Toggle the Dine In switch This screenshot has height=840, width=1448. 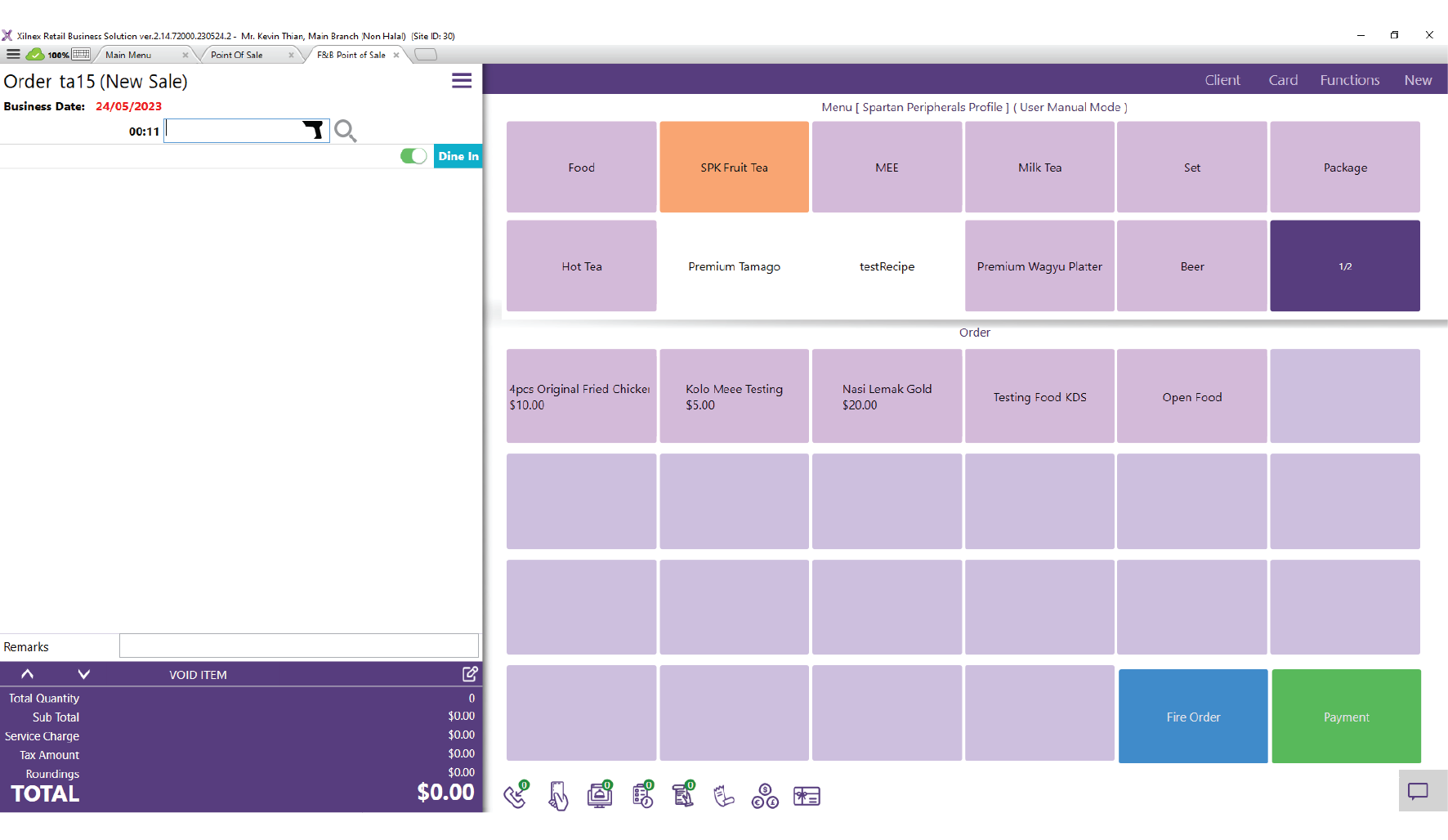413,156
